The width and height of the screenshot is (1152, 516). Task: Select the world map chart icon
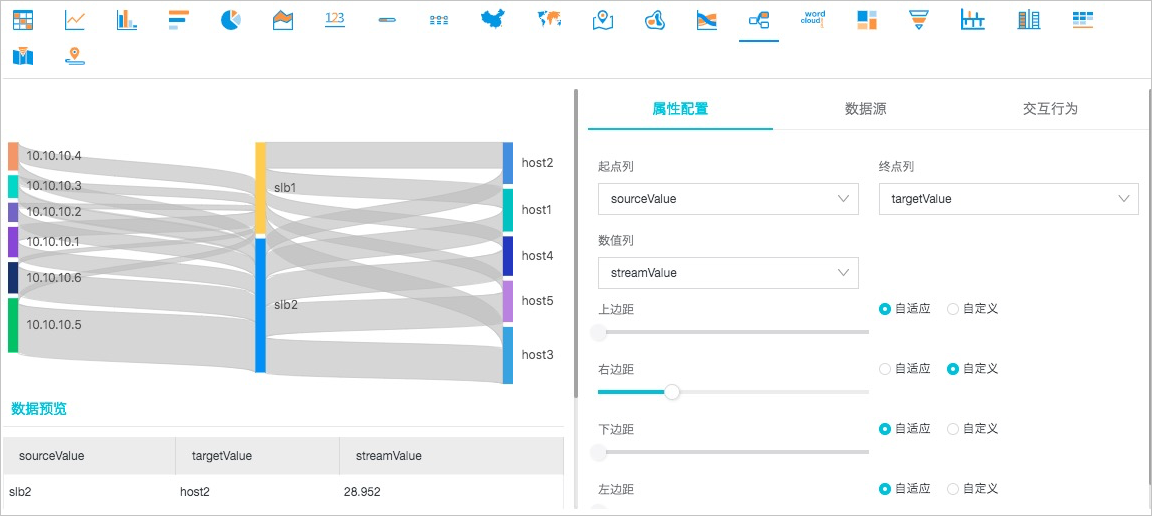(550, 19)
